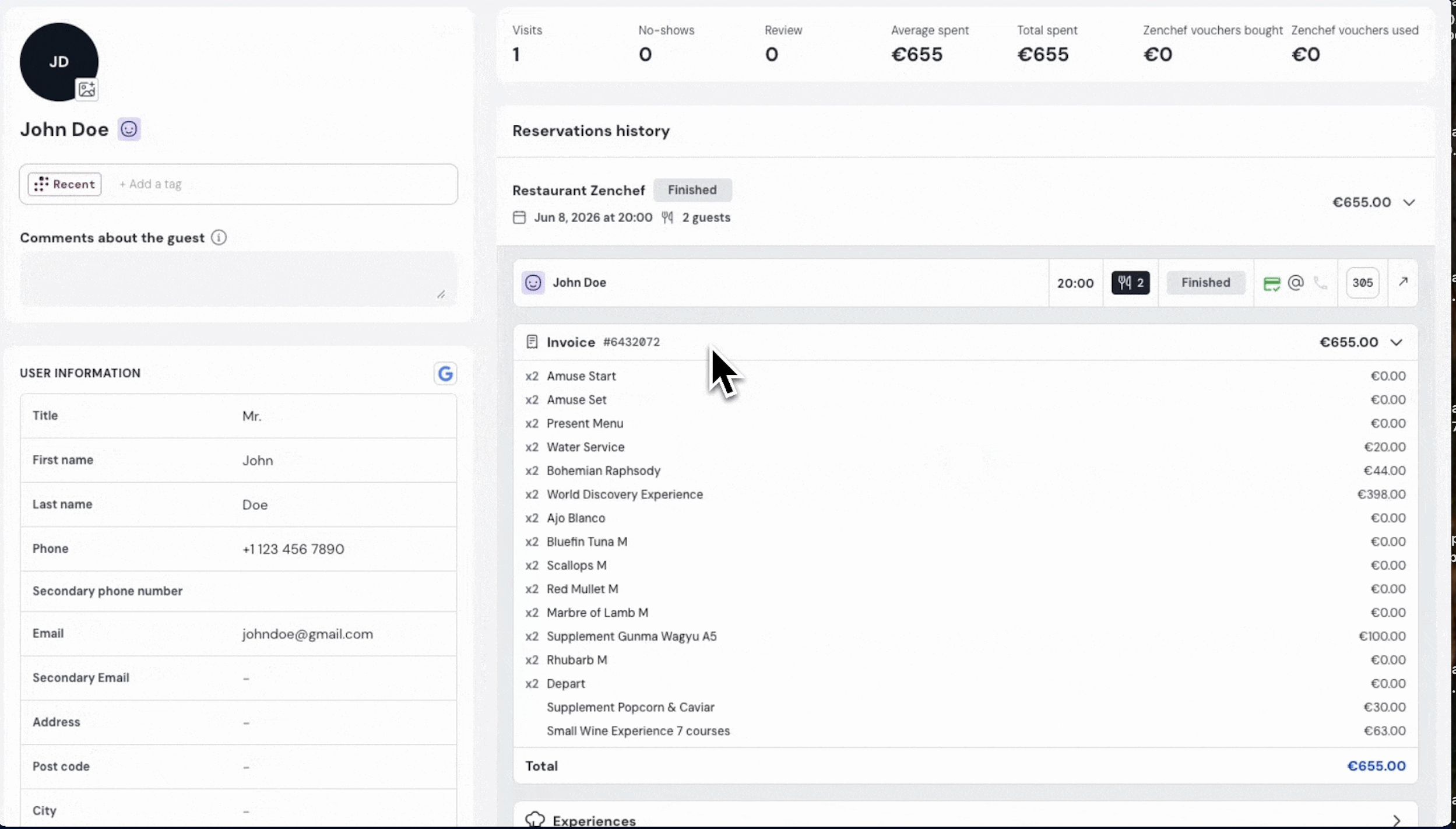Collapse the invoice details chevron

1396,342
